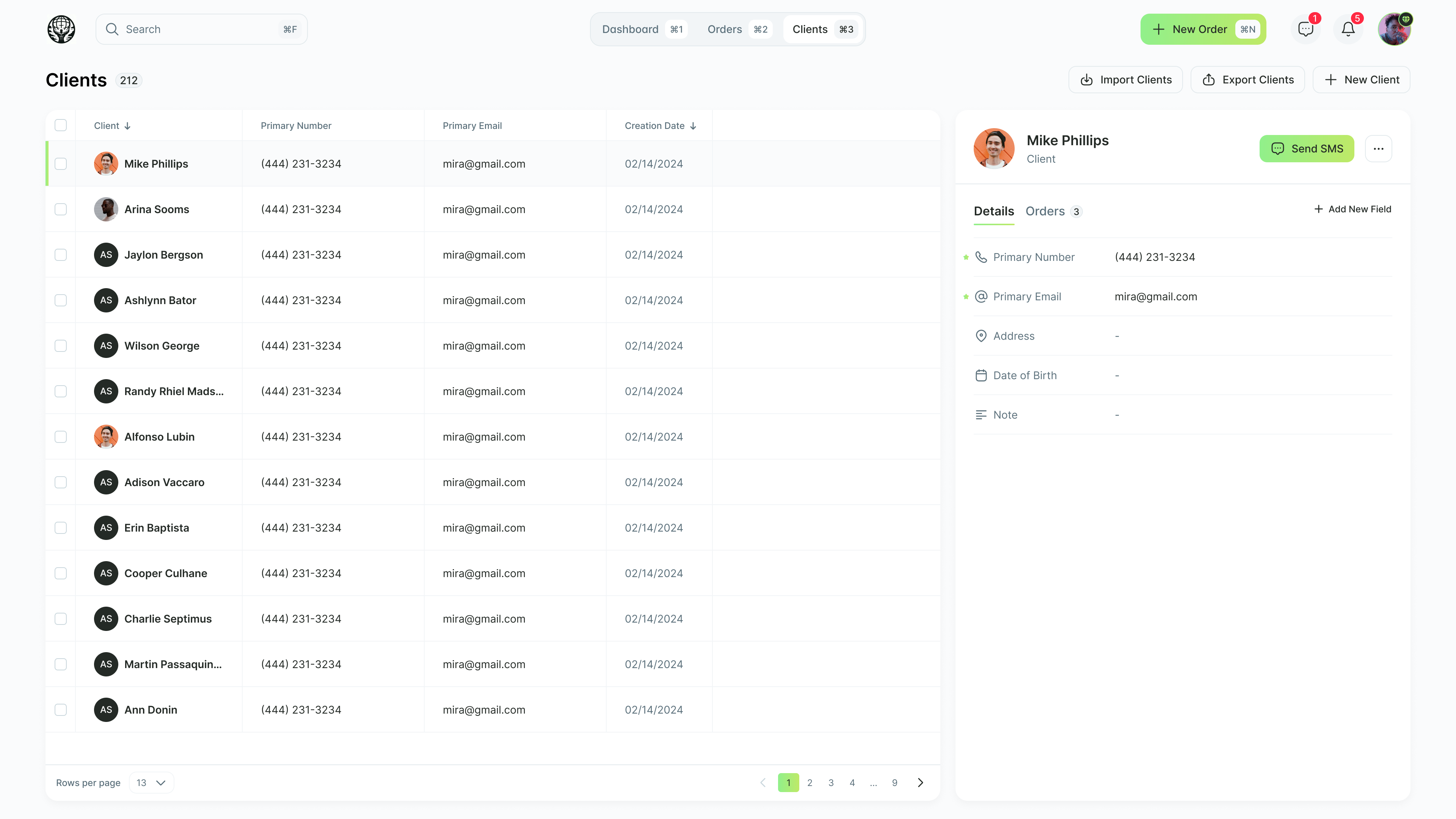Go to next page arrow

pyautogui.click(x=920, y=782)
